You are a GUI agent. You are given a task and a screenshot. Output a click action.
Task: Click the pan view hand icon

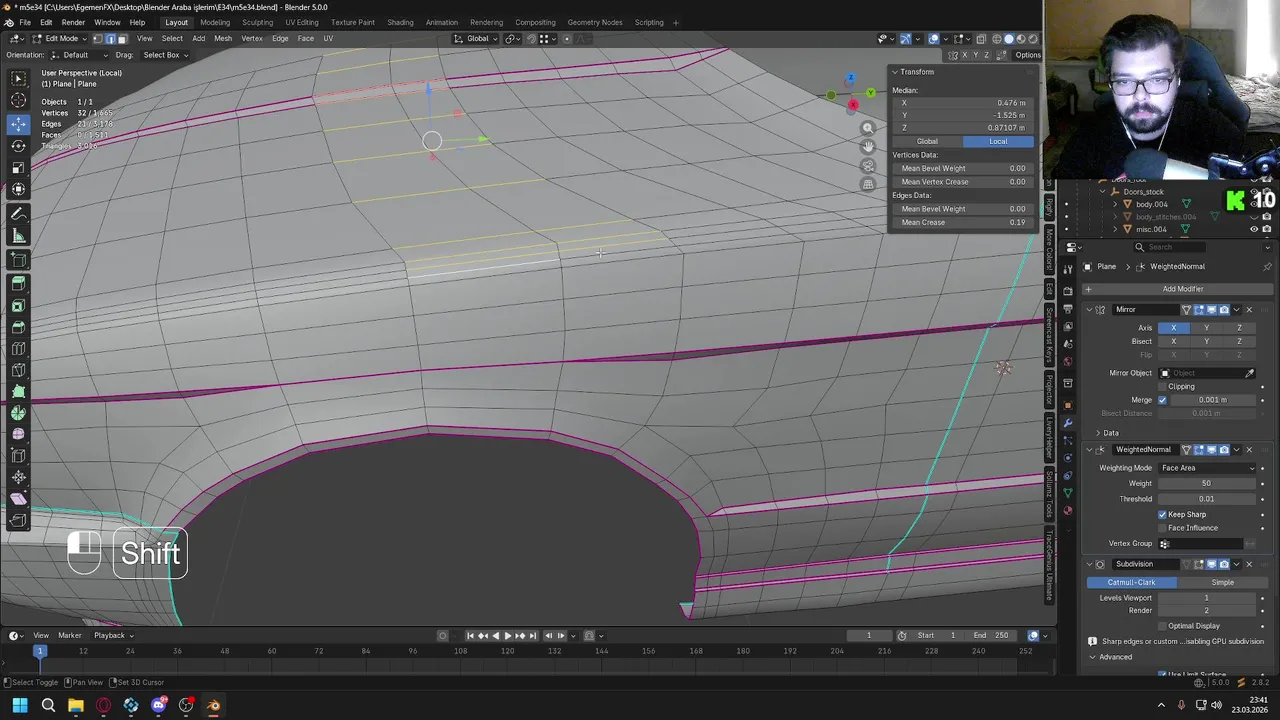868,147
